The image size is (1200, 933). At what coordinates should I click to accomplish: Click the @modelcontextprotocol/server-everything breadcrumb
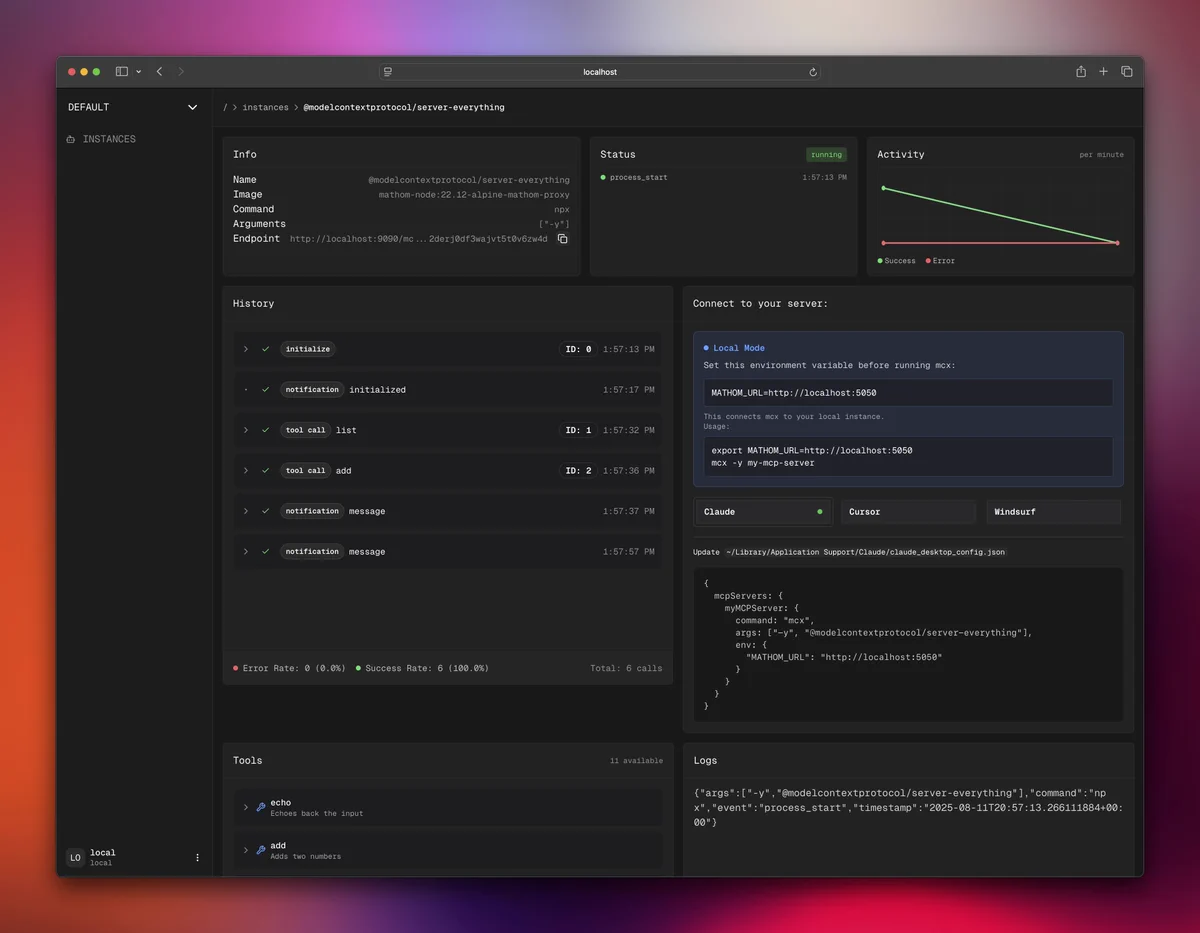pyautogui.click(x=404, y=107)
